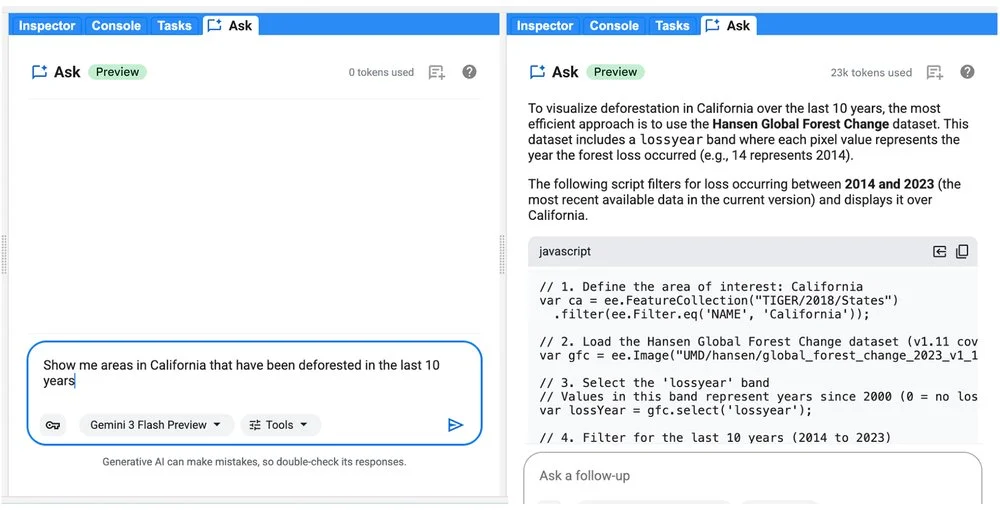
Task: Open Console tab in left panel
Action: (116, 26)
